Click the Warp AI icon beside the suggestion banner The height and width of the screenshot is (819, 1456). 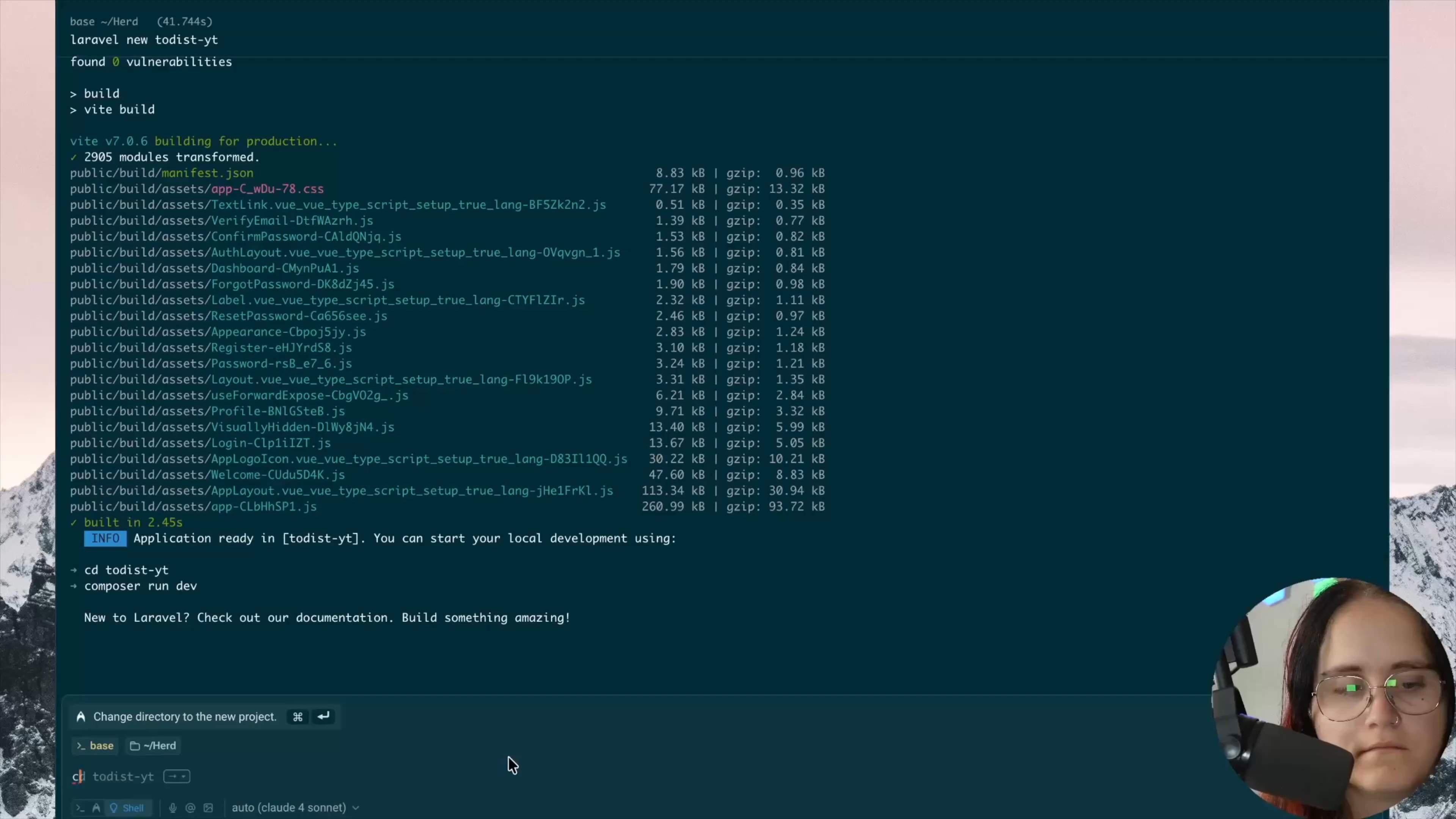(x=81, y=716)
